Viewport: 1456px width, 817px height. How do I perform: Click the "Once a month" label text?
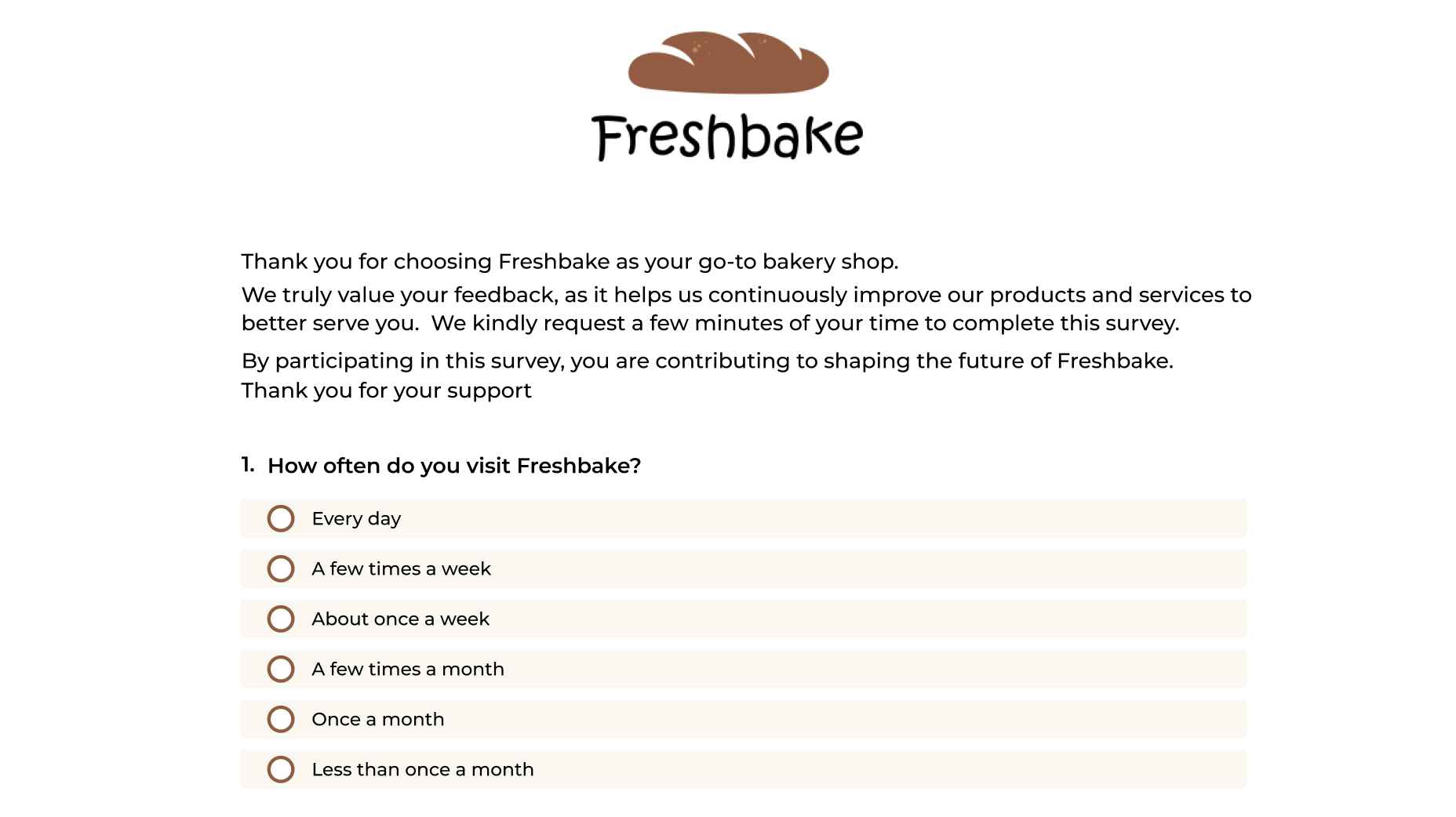378,720
